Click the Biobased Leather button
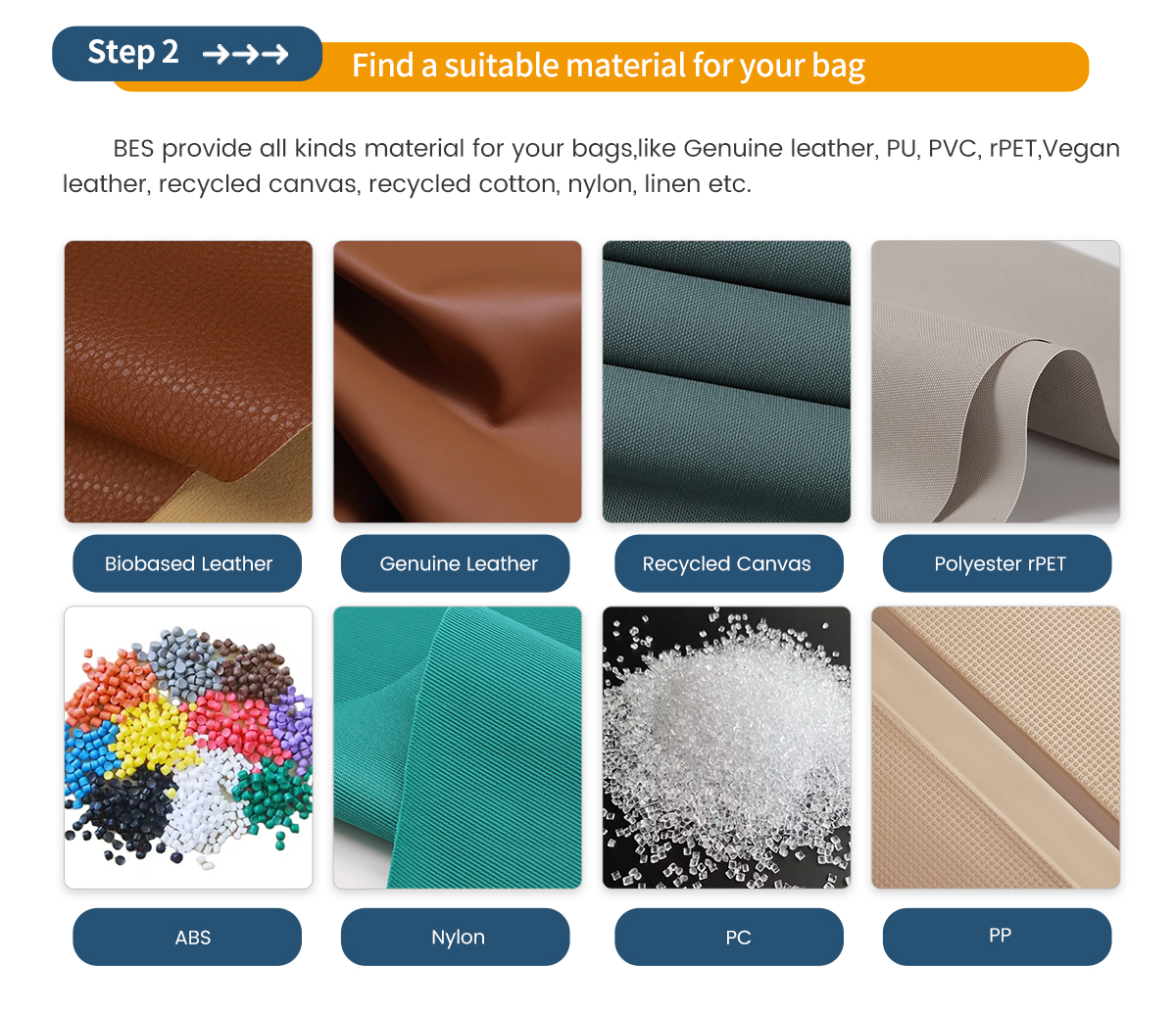This screenshot has width=1176, height=1015. click(x=187, y=563)
